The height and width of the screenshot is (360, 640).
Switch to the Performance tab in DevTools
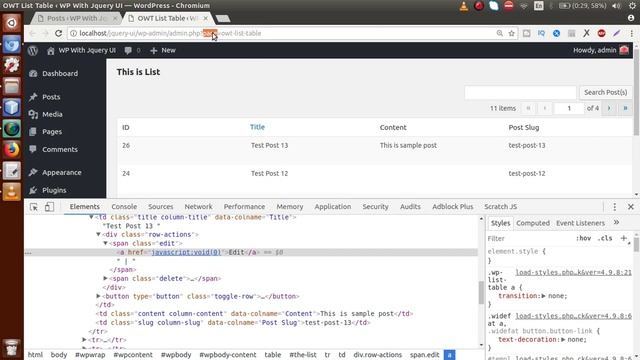tap(244, 207)
